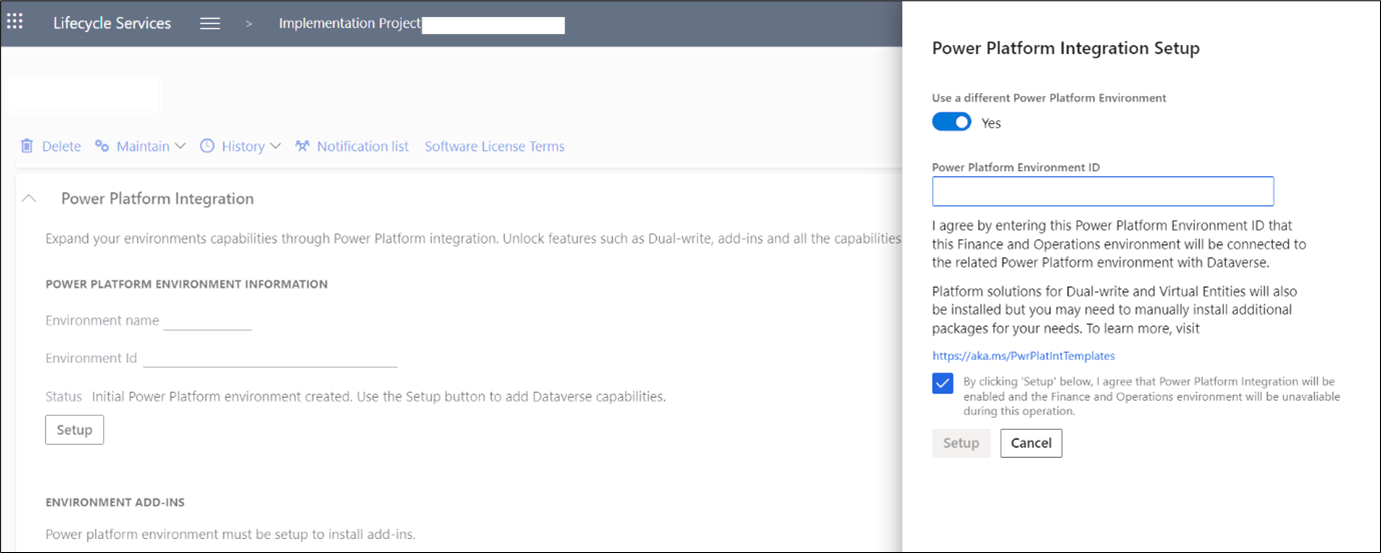Click the History clock icon
Image resolution: width=1381 pixels, height=553 pixels.
point(207,146)
